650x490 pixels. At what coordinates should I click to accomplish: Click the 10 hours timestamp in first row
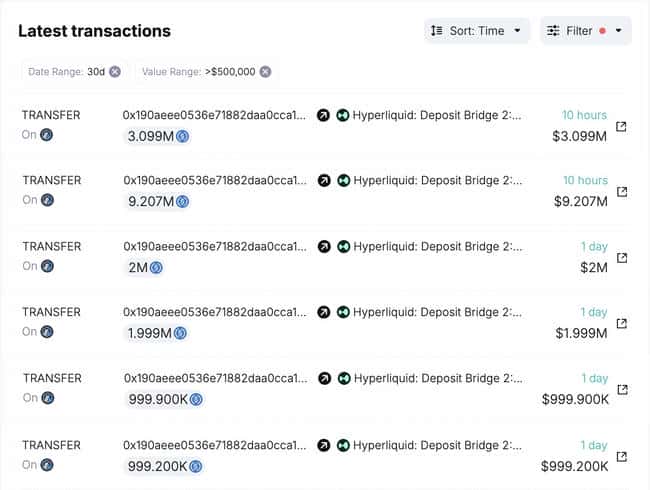pos(584,115)
